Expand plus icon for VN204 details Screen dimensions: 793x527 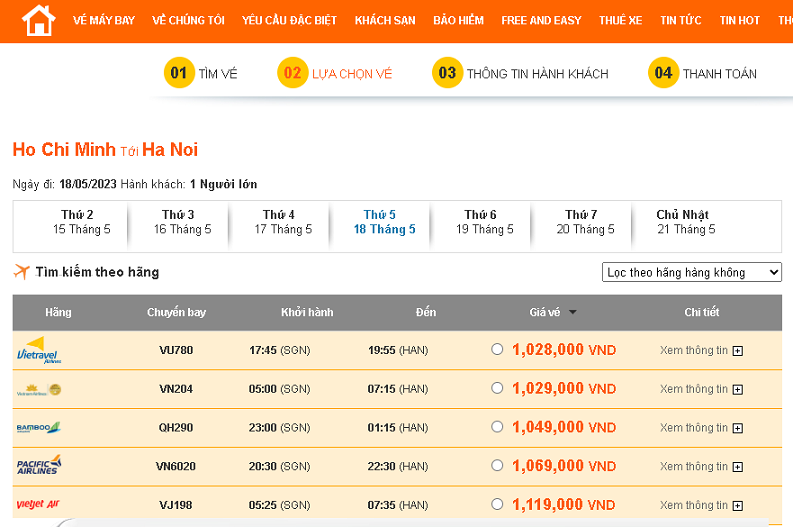click(738, 389)
